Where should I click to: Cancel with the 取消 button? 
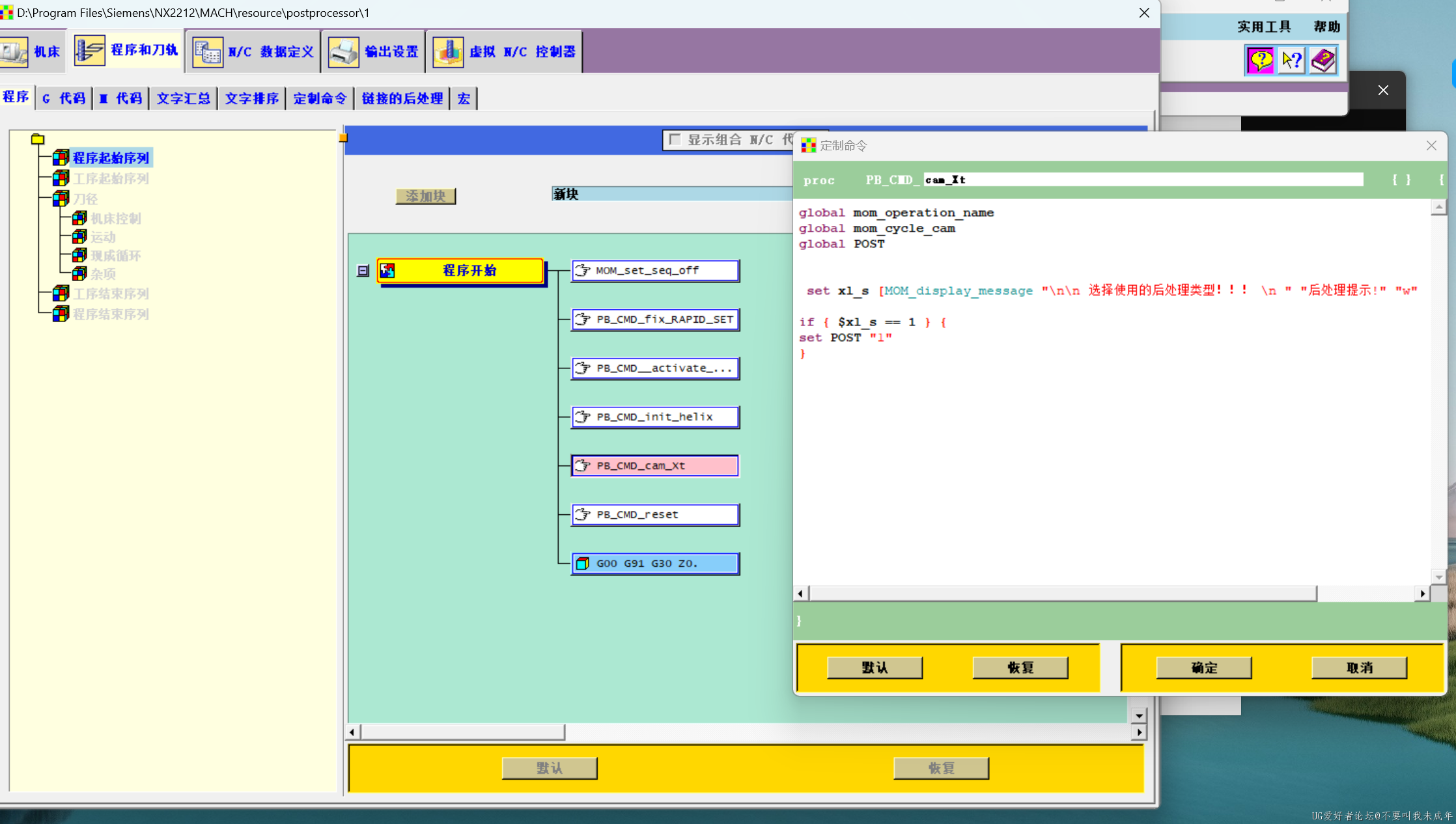coord(1359,668)
